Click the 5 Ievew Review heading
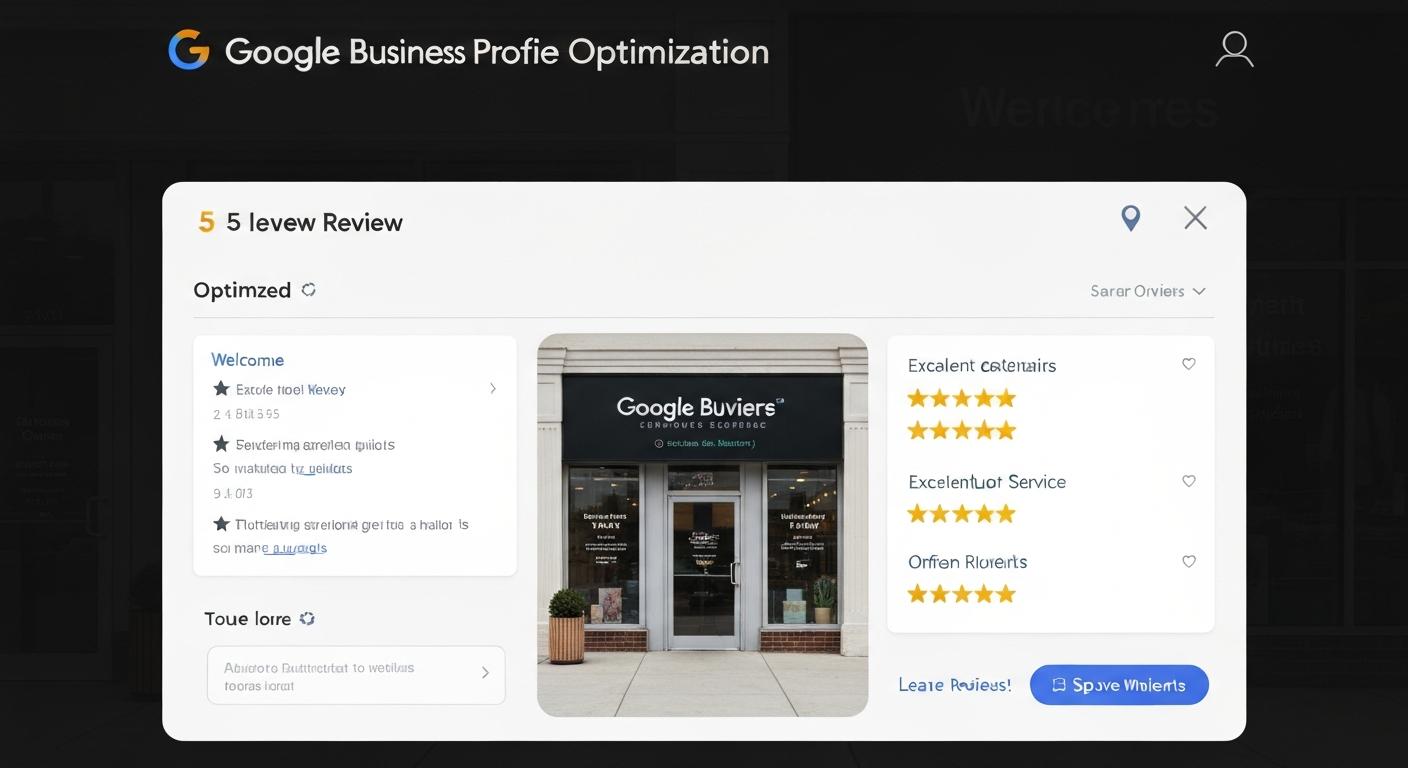1408x768 pixels. coord(314,222)
